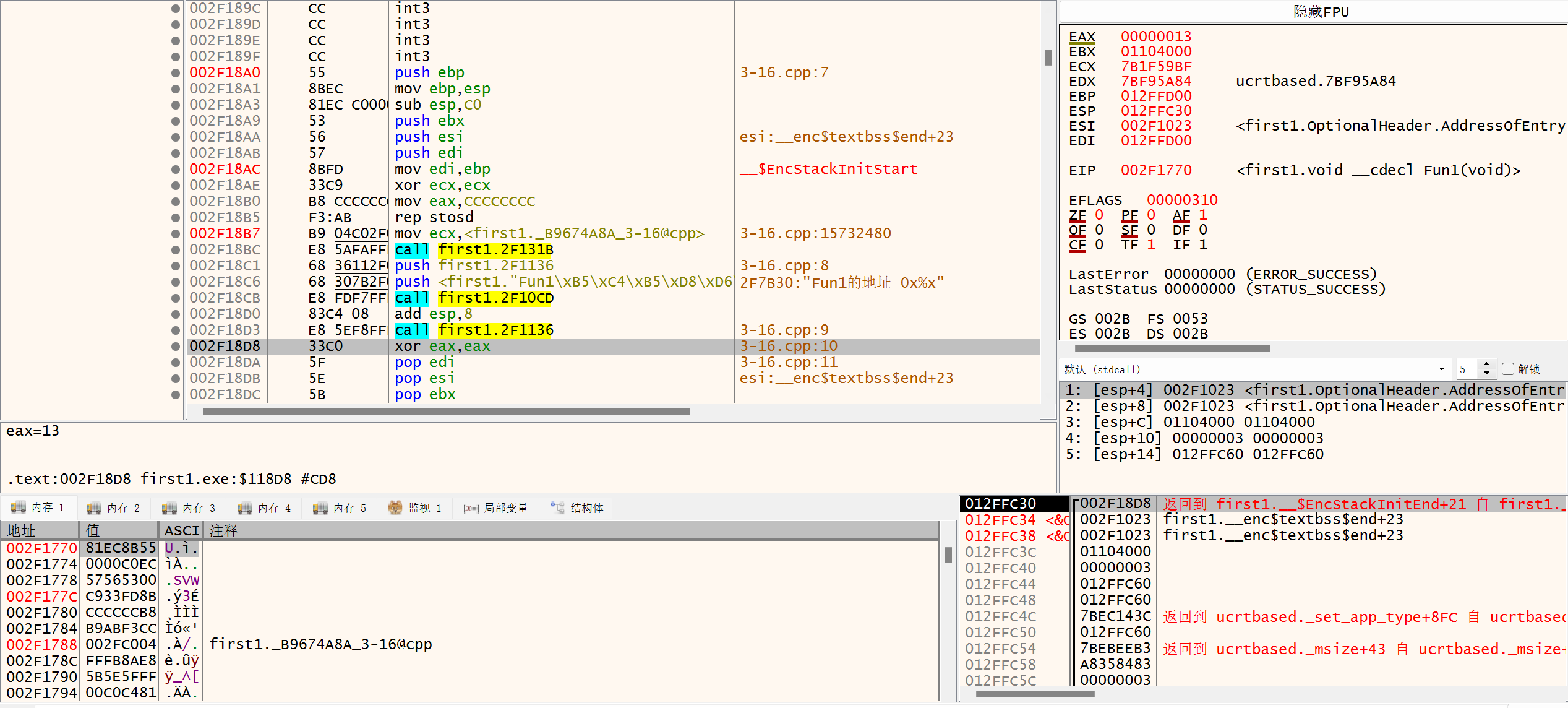The height and width of the screenshot is (708, 1568).
Task: Click the 注释 column header in dump
Action: [x=224, y=531]
